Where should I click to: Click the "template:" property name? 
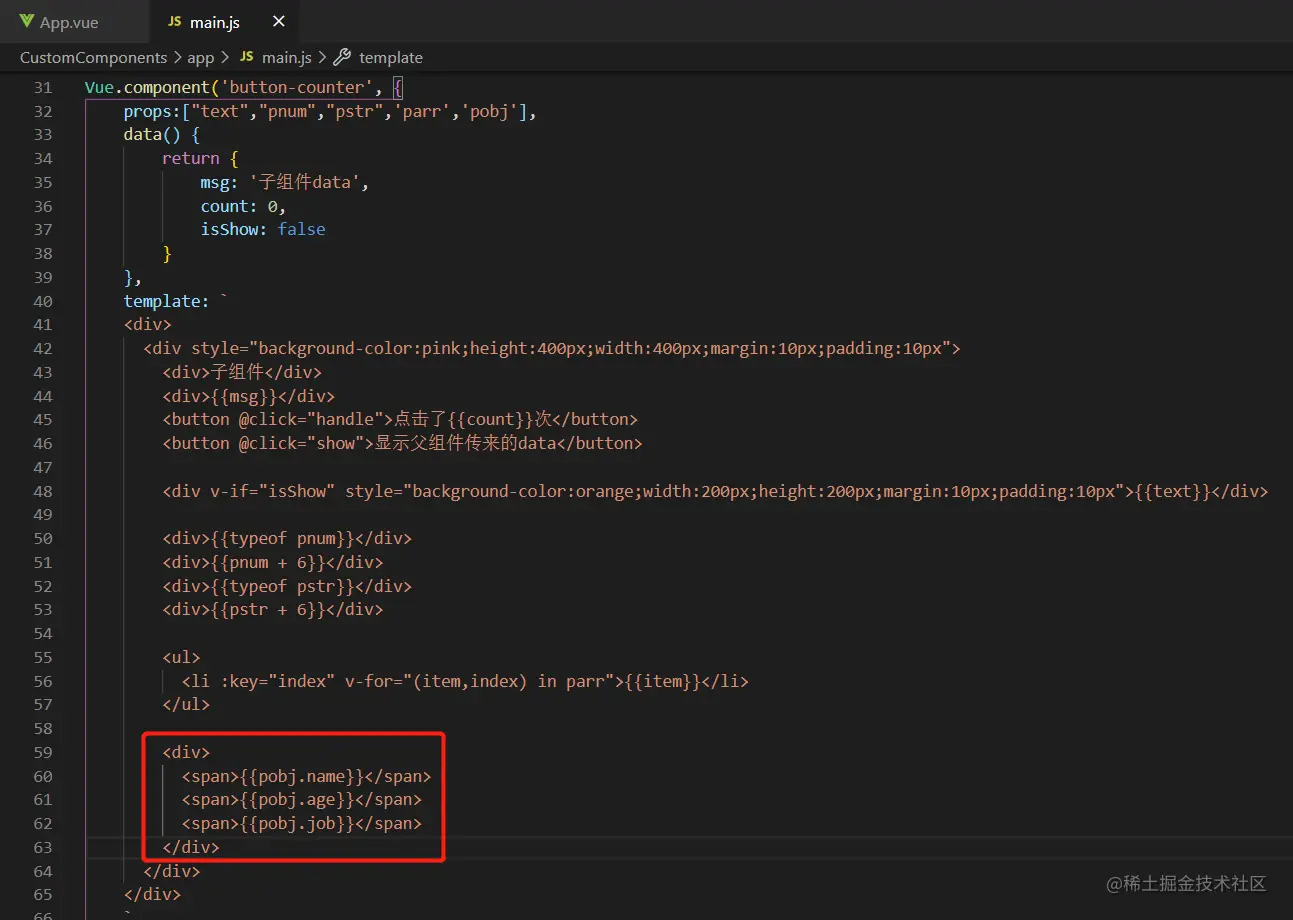point(167,301)
